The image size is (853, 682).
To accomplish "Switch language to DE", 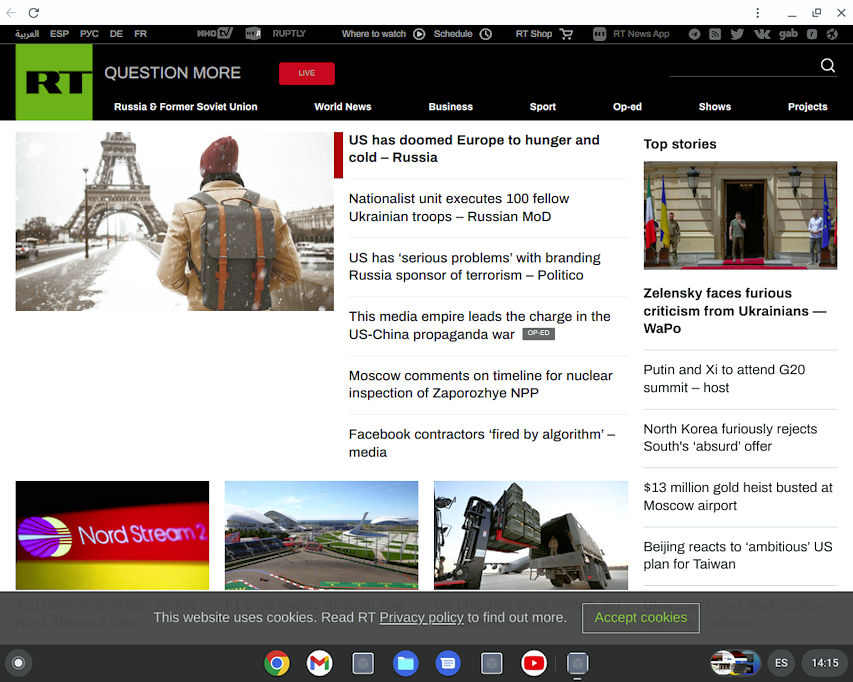I will [116, 34].
